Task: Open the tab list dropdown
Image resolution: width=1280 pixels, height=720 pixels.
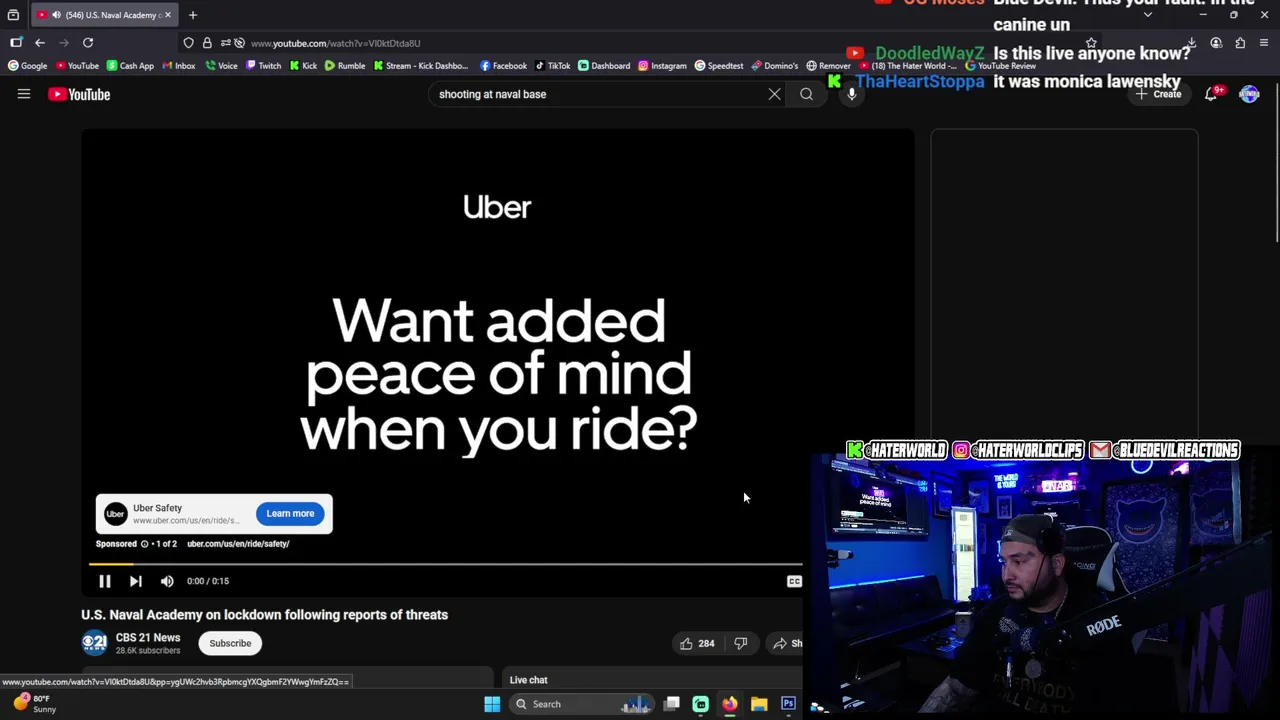Action: (1147, 15)
